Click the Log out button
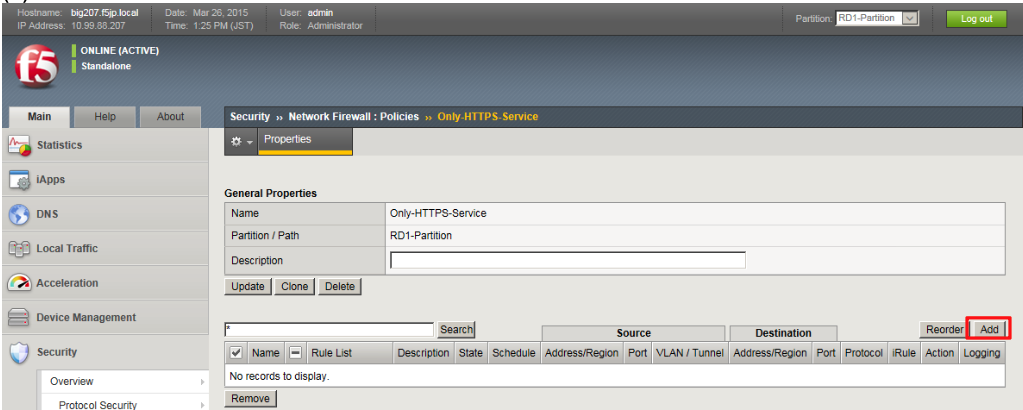Viewport: 1023px width, 410px height. click(976, 18)
